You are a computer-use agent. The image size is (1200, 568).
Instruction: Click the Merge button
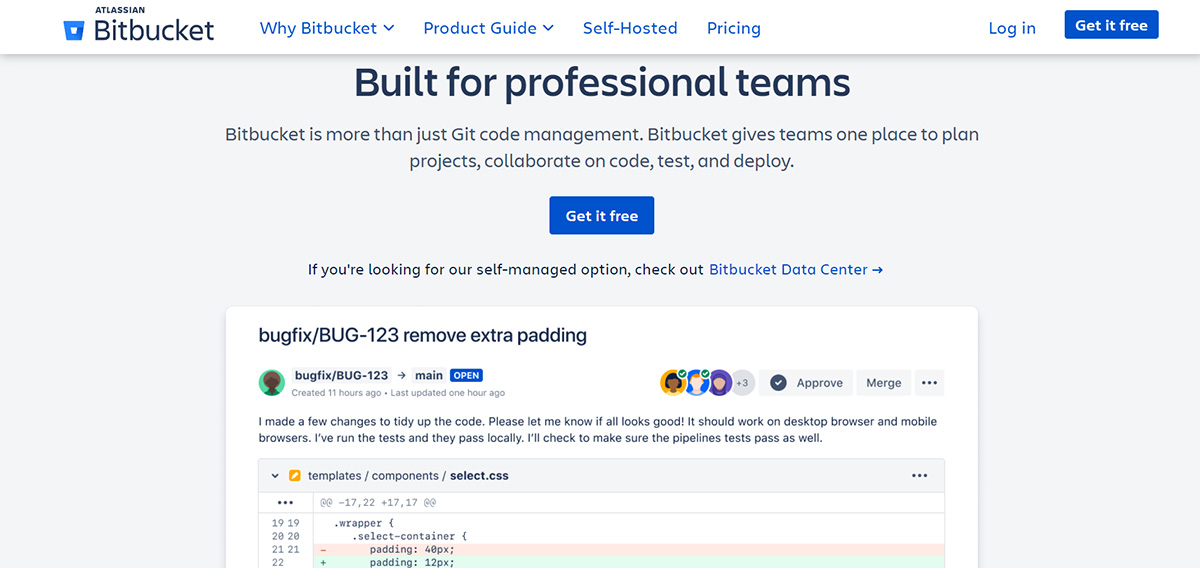coord(884,382)
